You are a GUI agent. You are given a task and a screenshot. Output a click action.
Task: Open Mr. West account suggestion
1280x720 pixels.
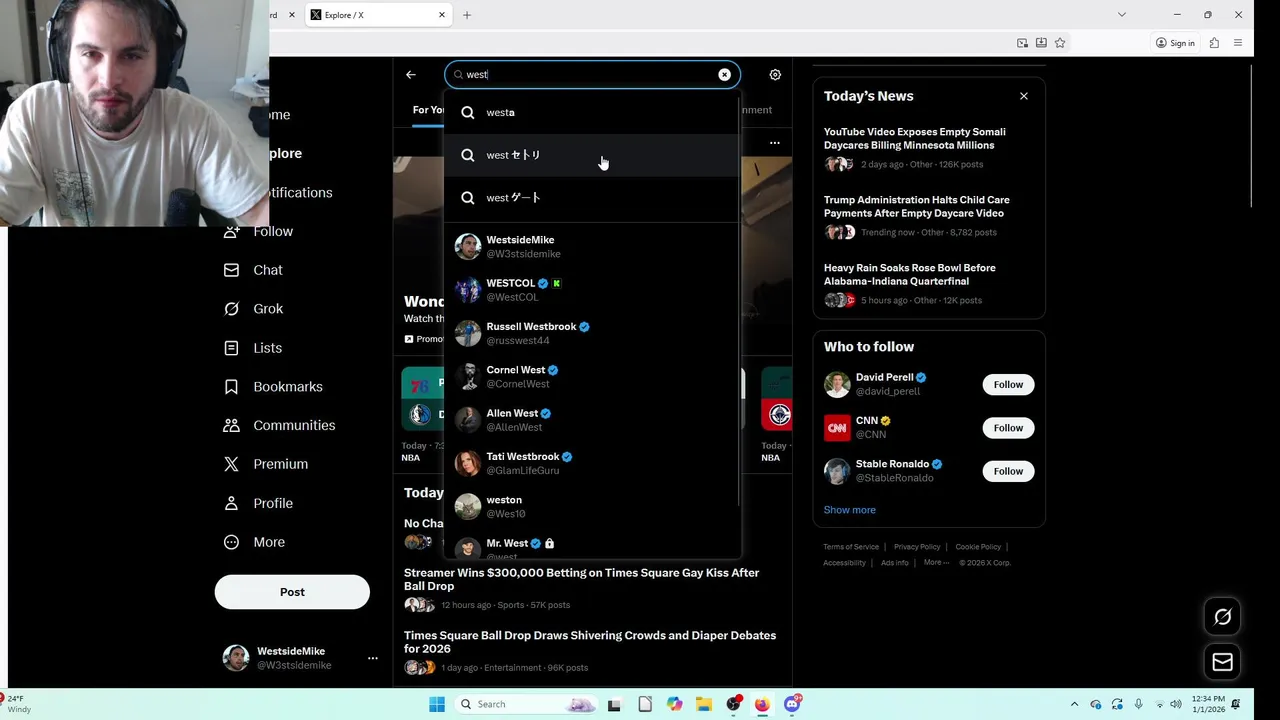(x=592, y=546)
